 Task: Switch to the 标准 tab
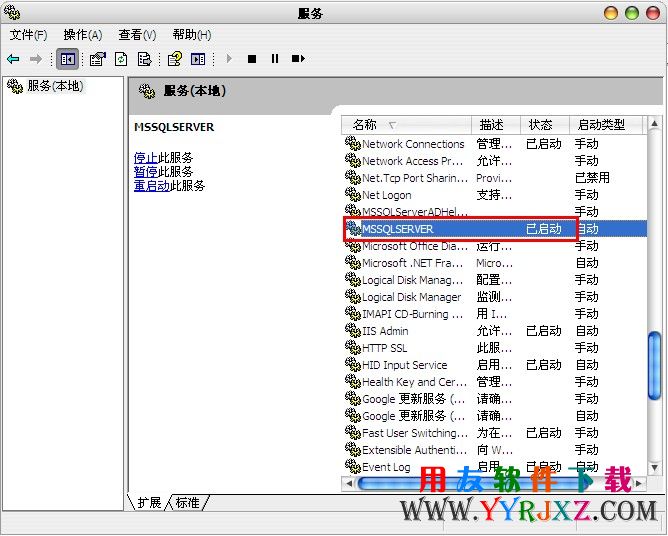click(x=187, y=503)
